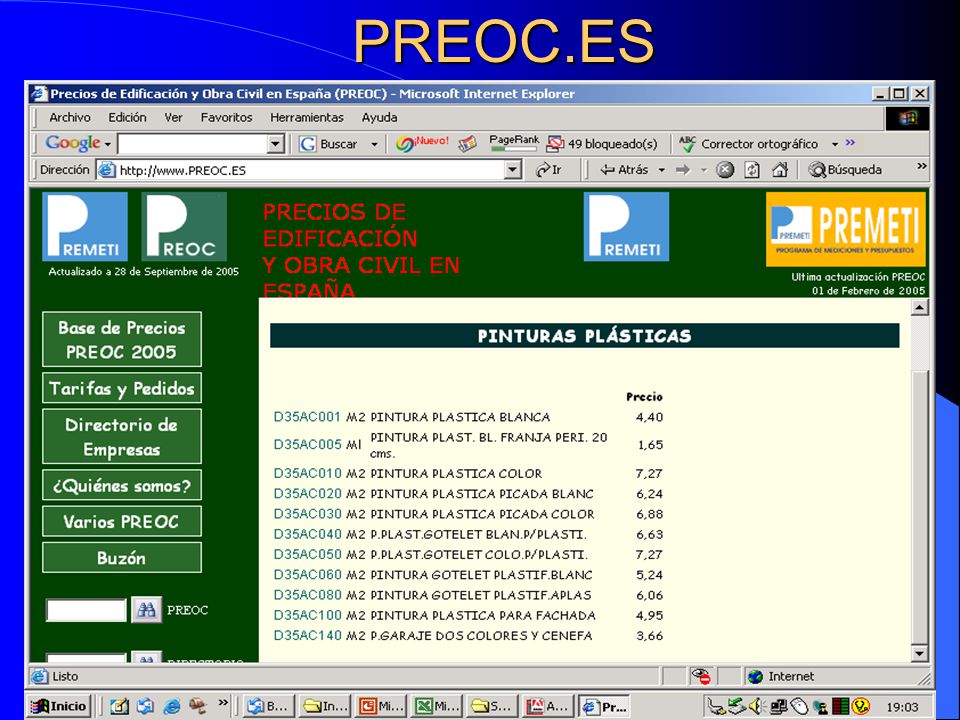Click the content scrollbar up arrow

[920, 307]
